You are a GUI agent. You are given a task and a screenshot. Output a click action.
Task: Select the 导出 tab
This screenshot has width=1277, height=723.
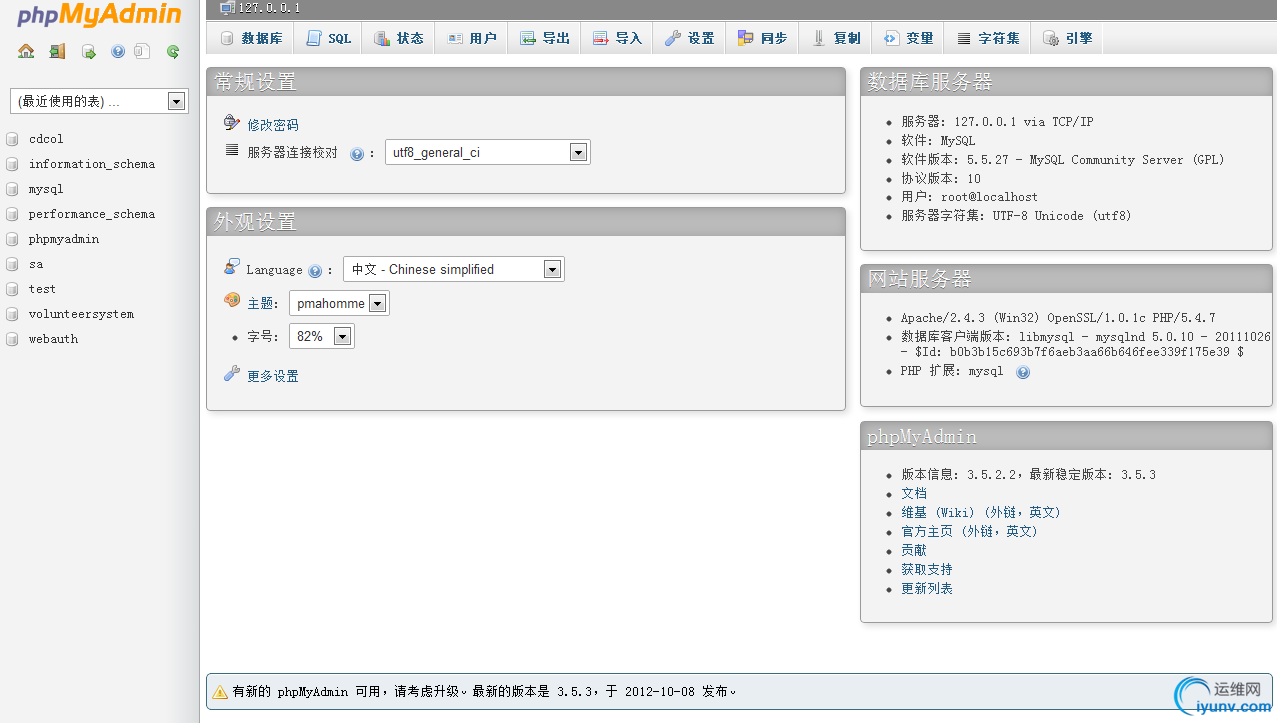544,38
